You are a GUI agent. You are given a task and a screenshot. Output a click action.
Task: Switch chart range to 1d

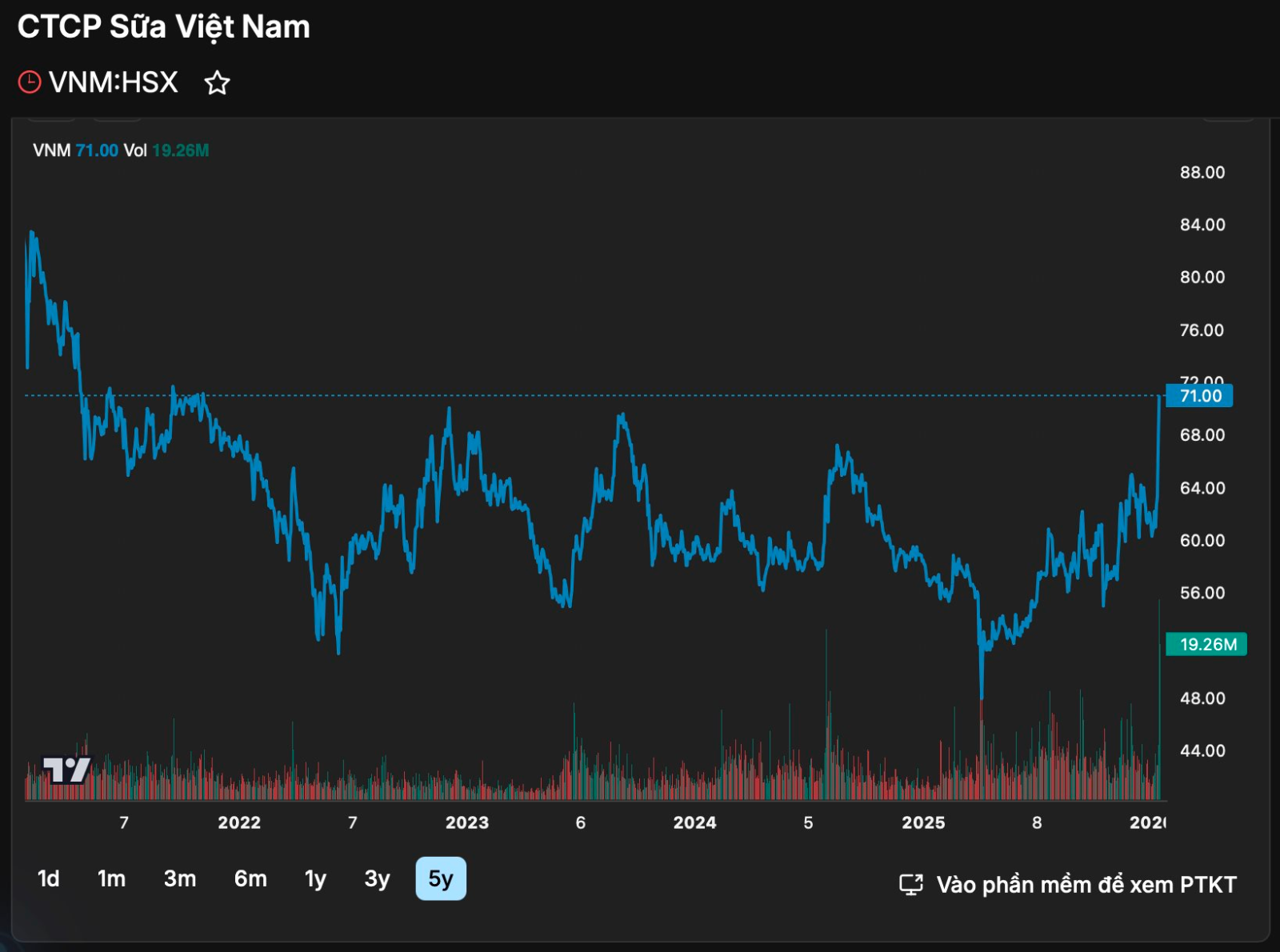point(48,878)
